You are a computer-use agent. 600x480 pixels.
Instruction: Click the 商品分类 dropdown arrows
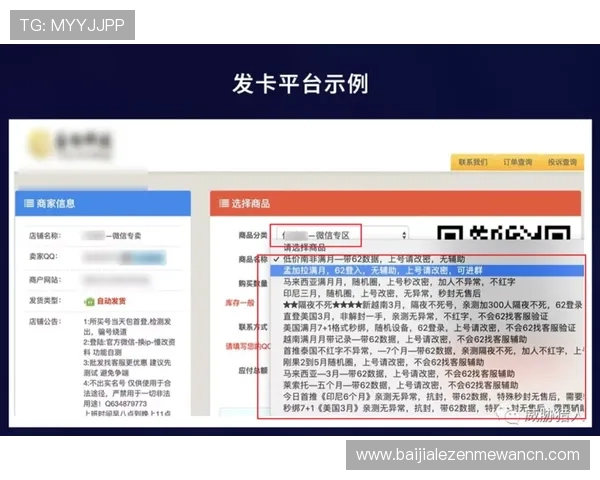coord(404,235)
